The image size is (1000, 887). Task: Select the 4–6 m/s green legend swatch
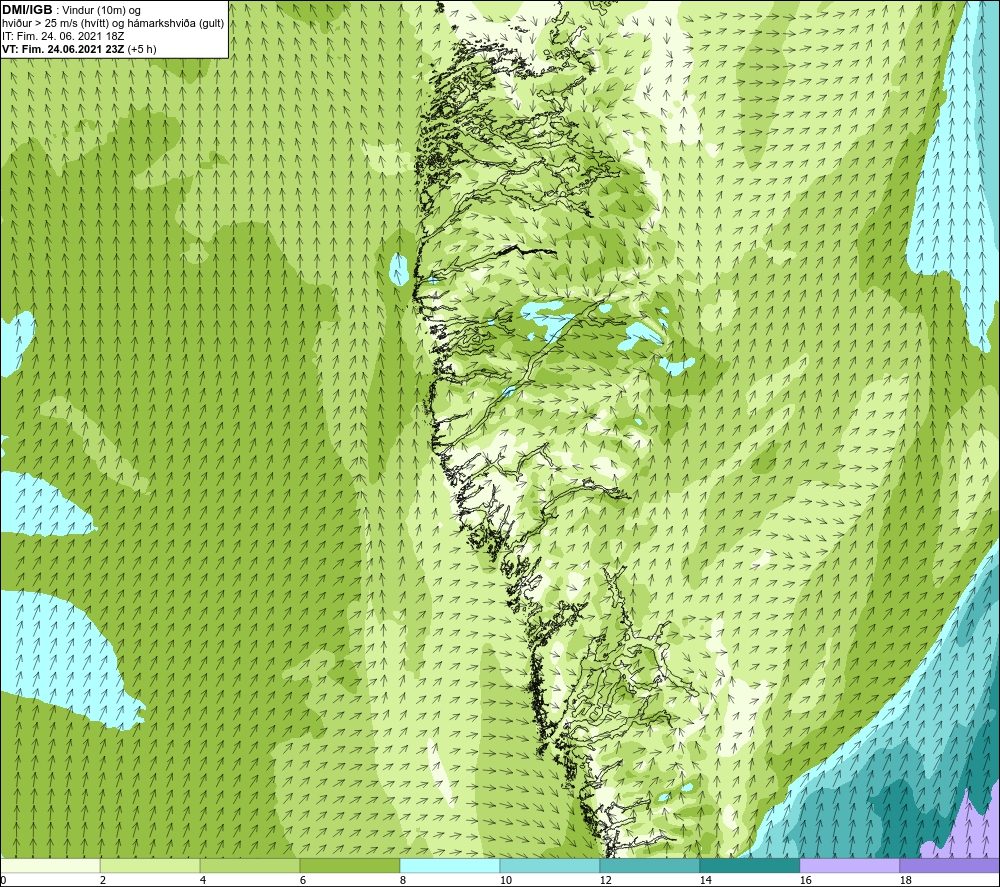tap(250, 865)
